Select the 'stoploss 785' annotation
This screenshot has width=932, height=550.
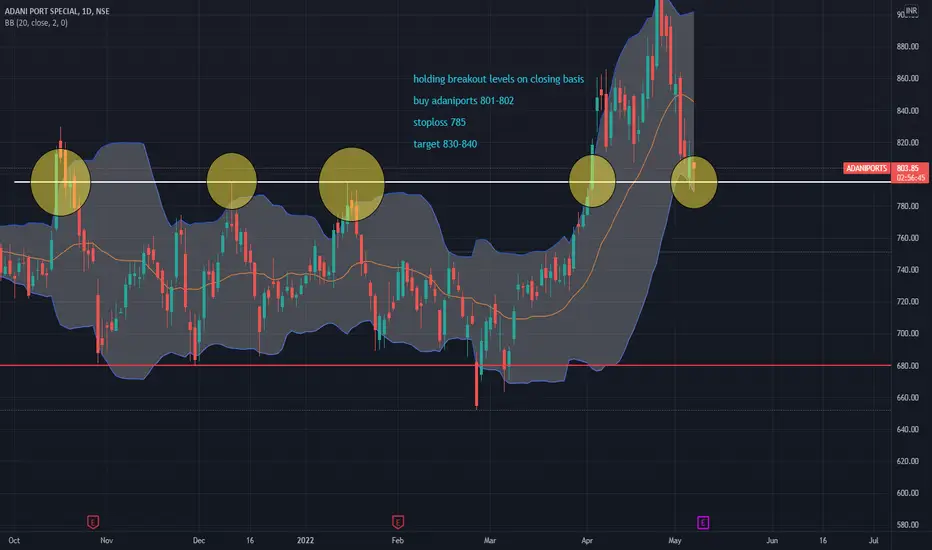click(x=439, y=122)
